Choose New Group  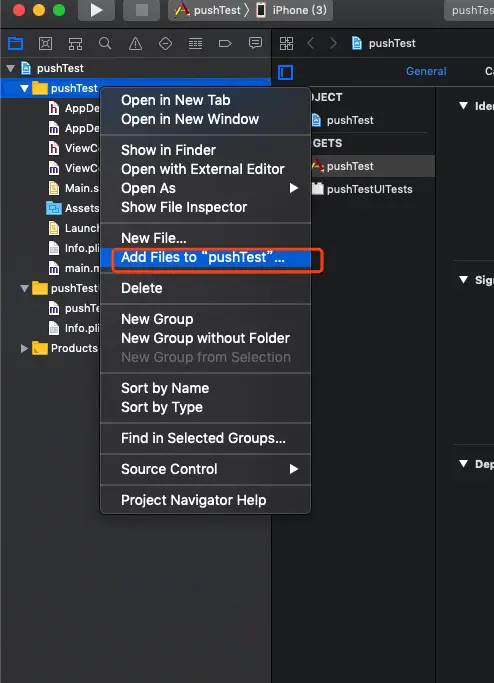205,319
